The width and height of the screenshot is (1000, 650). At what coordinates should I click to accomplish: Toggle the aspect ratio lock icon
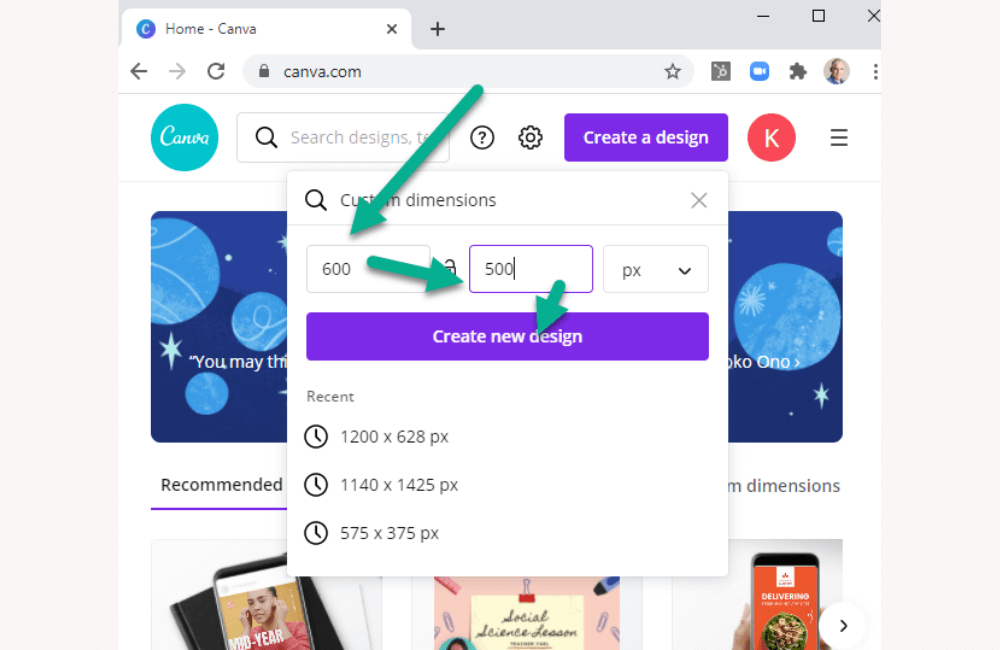point(450,268)
